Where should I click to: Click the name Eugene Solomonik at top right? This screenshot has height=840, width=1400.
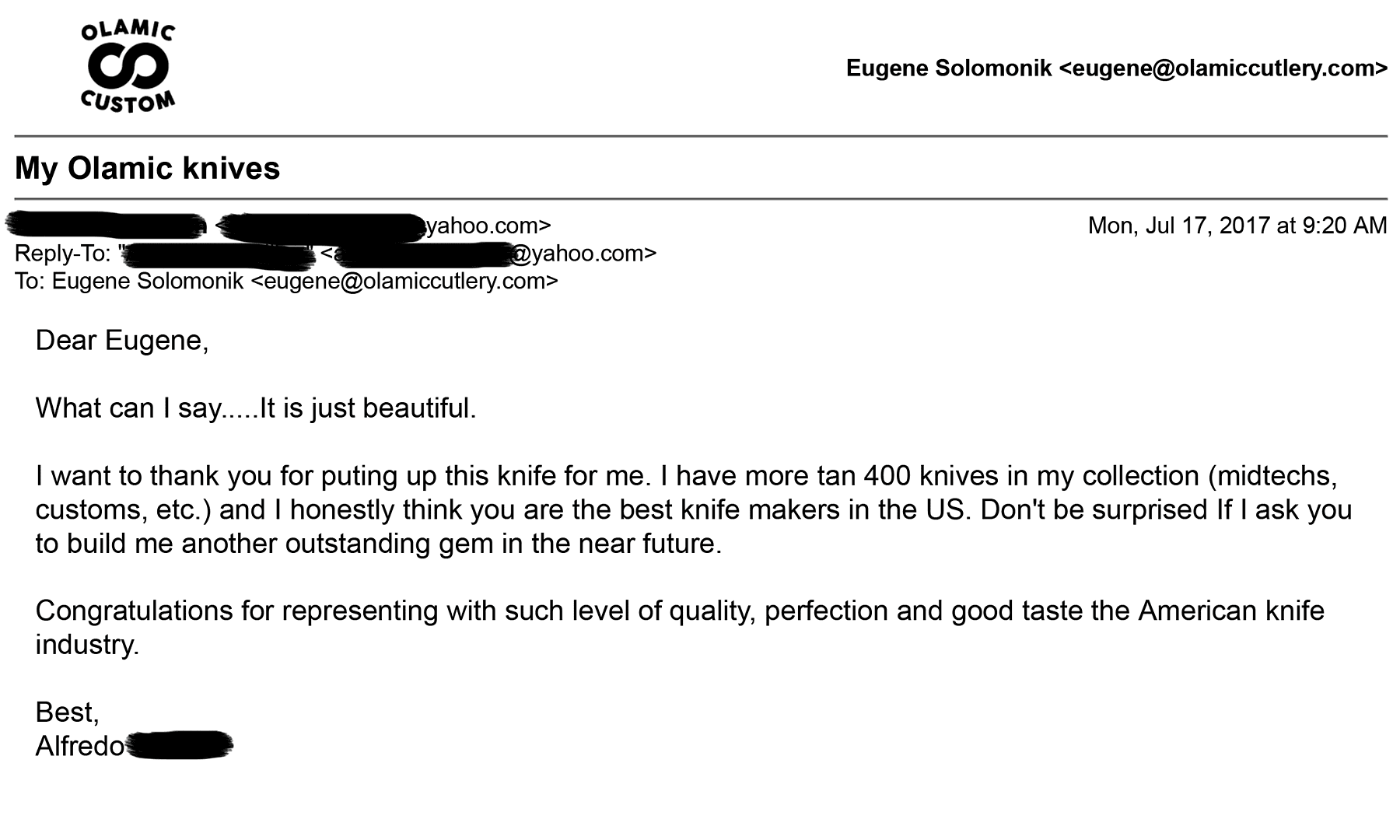tap(949, 68)
